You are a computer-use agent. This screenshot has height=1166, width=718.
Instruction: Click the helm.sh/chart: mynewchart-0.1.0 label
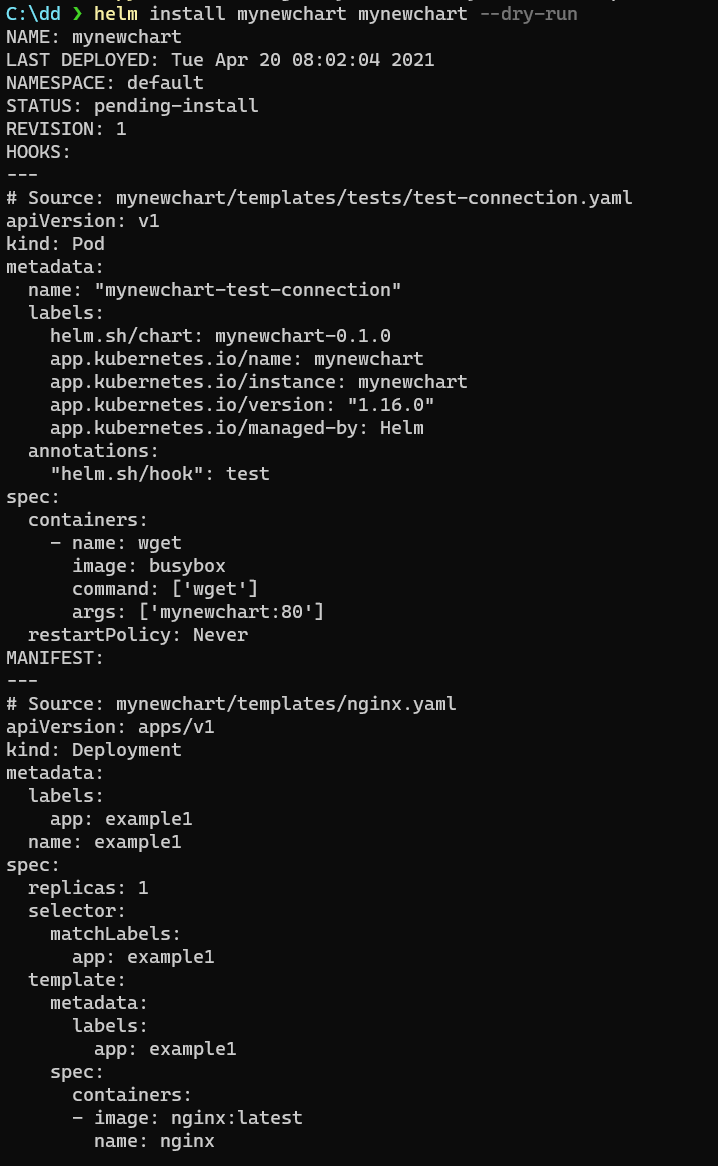click(x=220, y=336)
